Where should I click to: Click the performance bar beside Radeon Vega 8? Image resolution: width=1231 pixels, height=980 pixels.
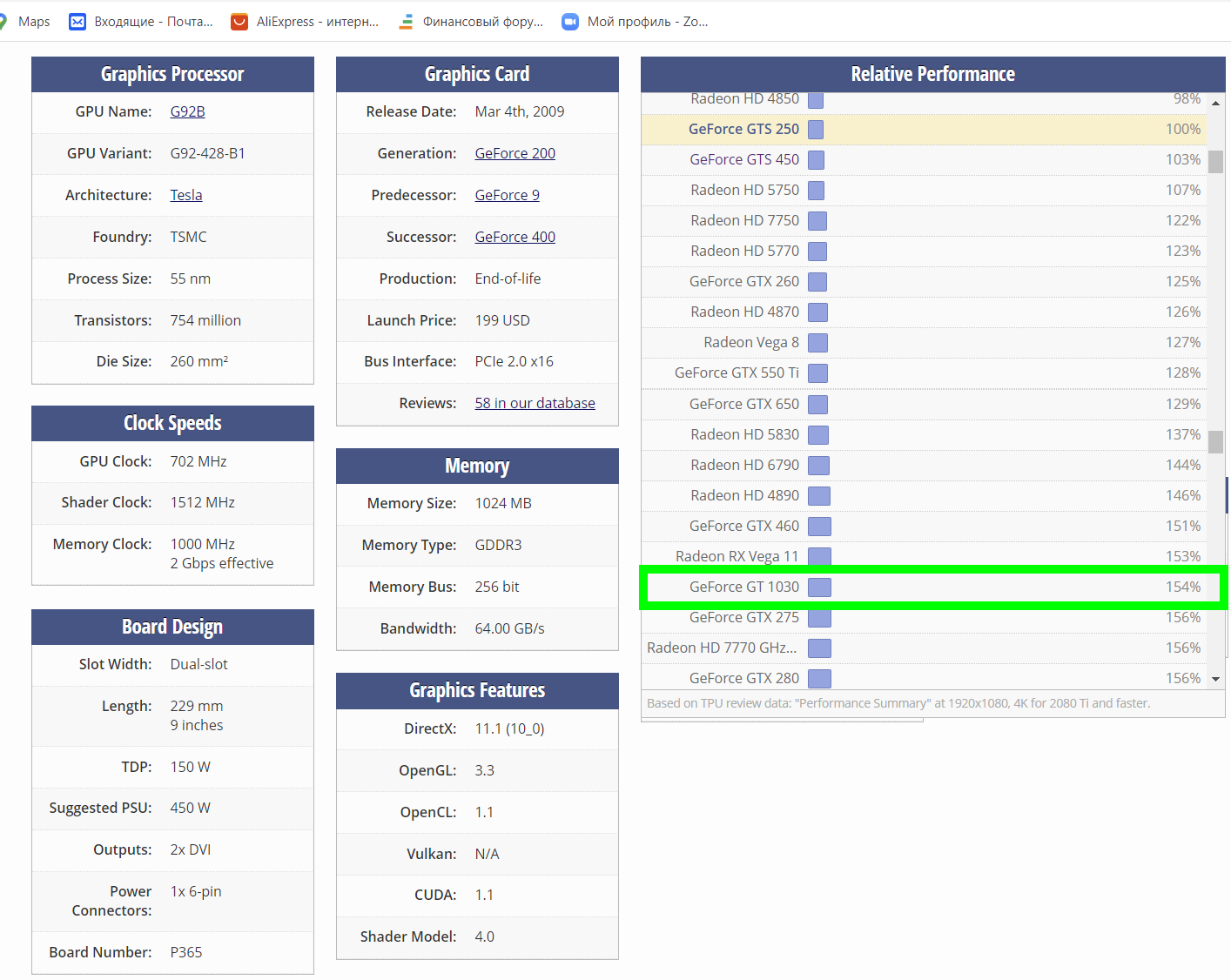(x=817, y=343)
